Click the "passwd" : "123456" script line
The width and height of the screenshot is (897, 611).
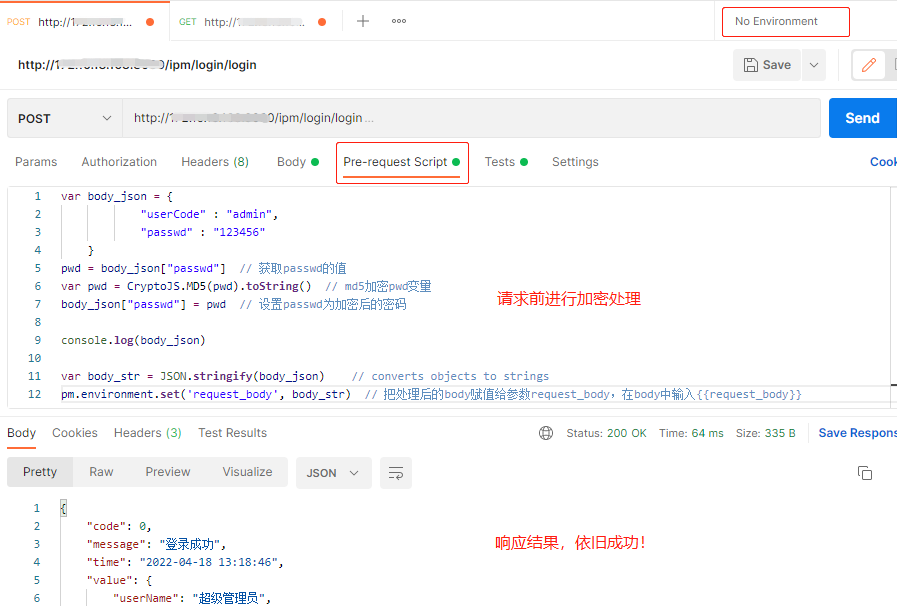[203, 232]
